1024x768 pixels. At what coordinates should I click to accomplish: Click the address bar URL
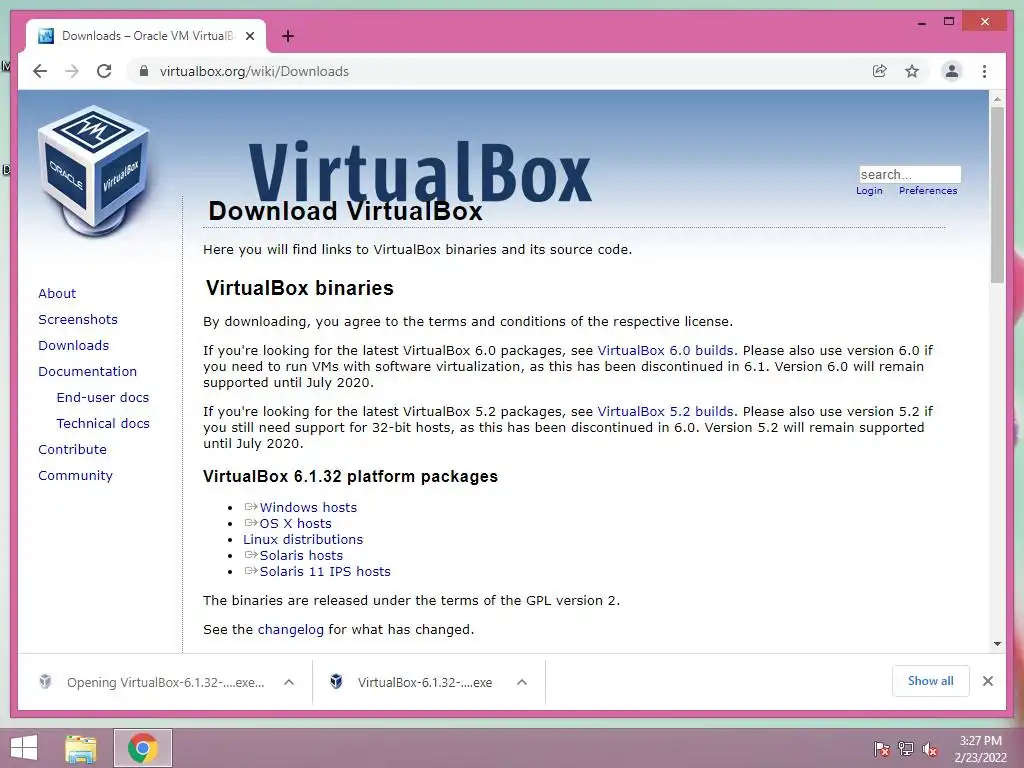click(254, 71)
